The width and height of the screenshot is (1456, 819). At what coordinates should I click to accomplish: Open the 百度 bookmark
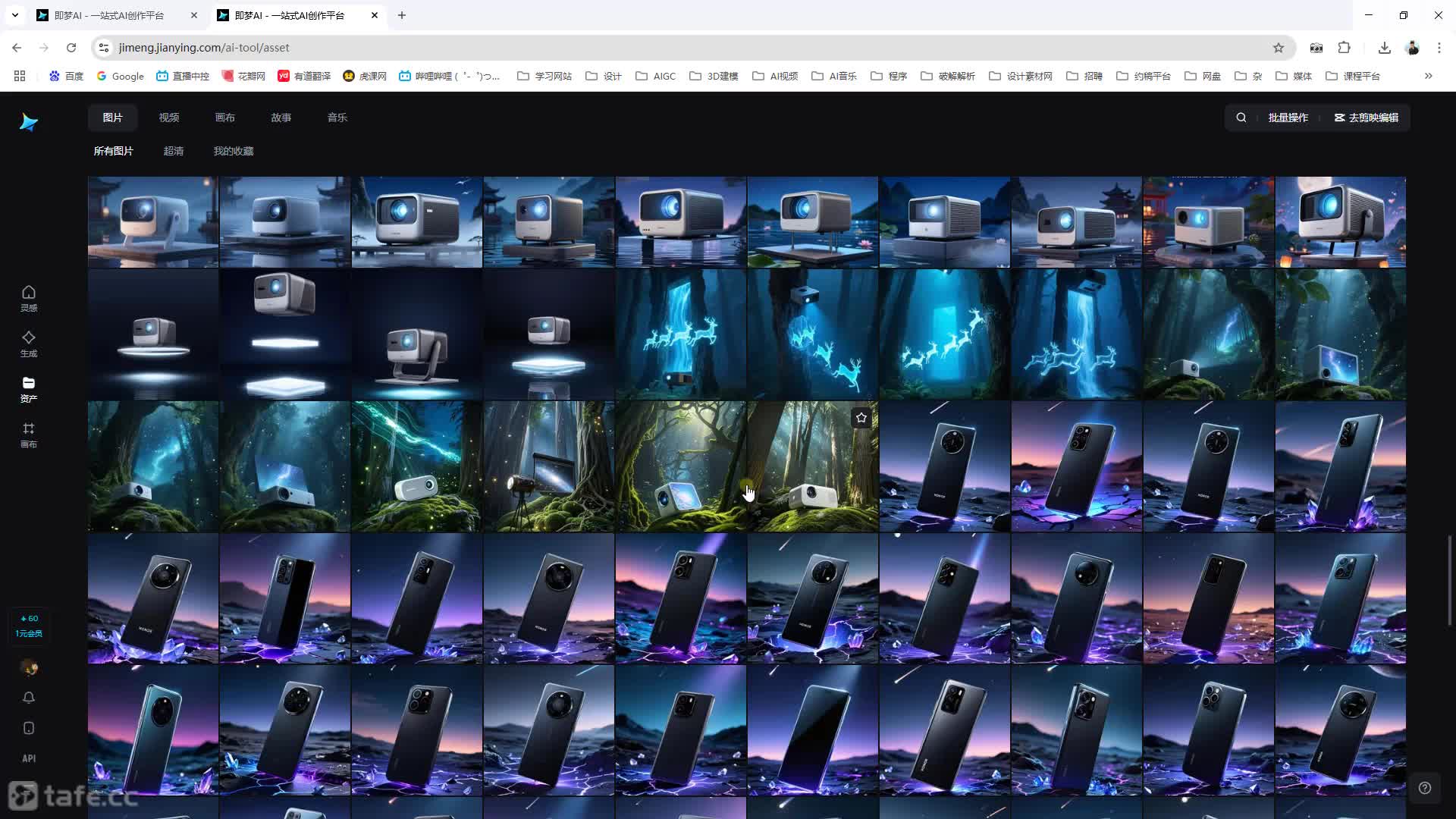(66, 76)
